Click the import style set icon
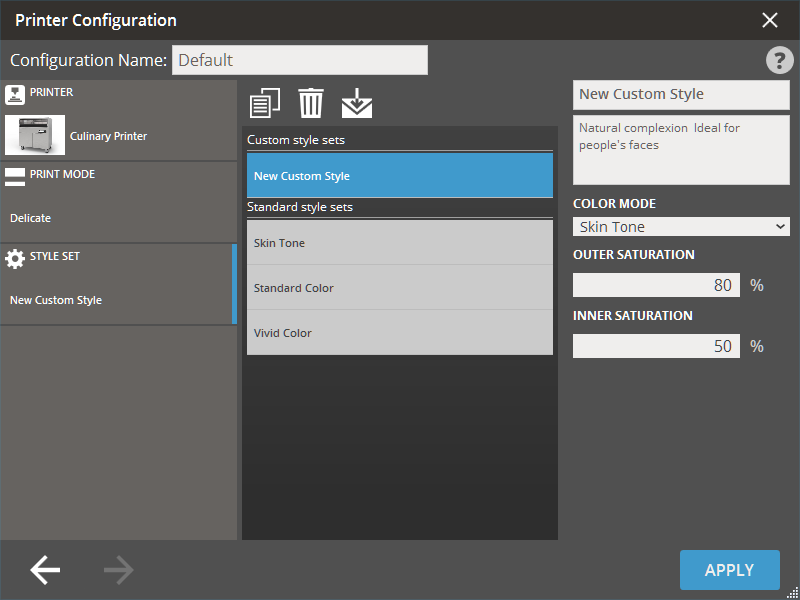This screenshot has height=600, width=800. tap(356, 103)
